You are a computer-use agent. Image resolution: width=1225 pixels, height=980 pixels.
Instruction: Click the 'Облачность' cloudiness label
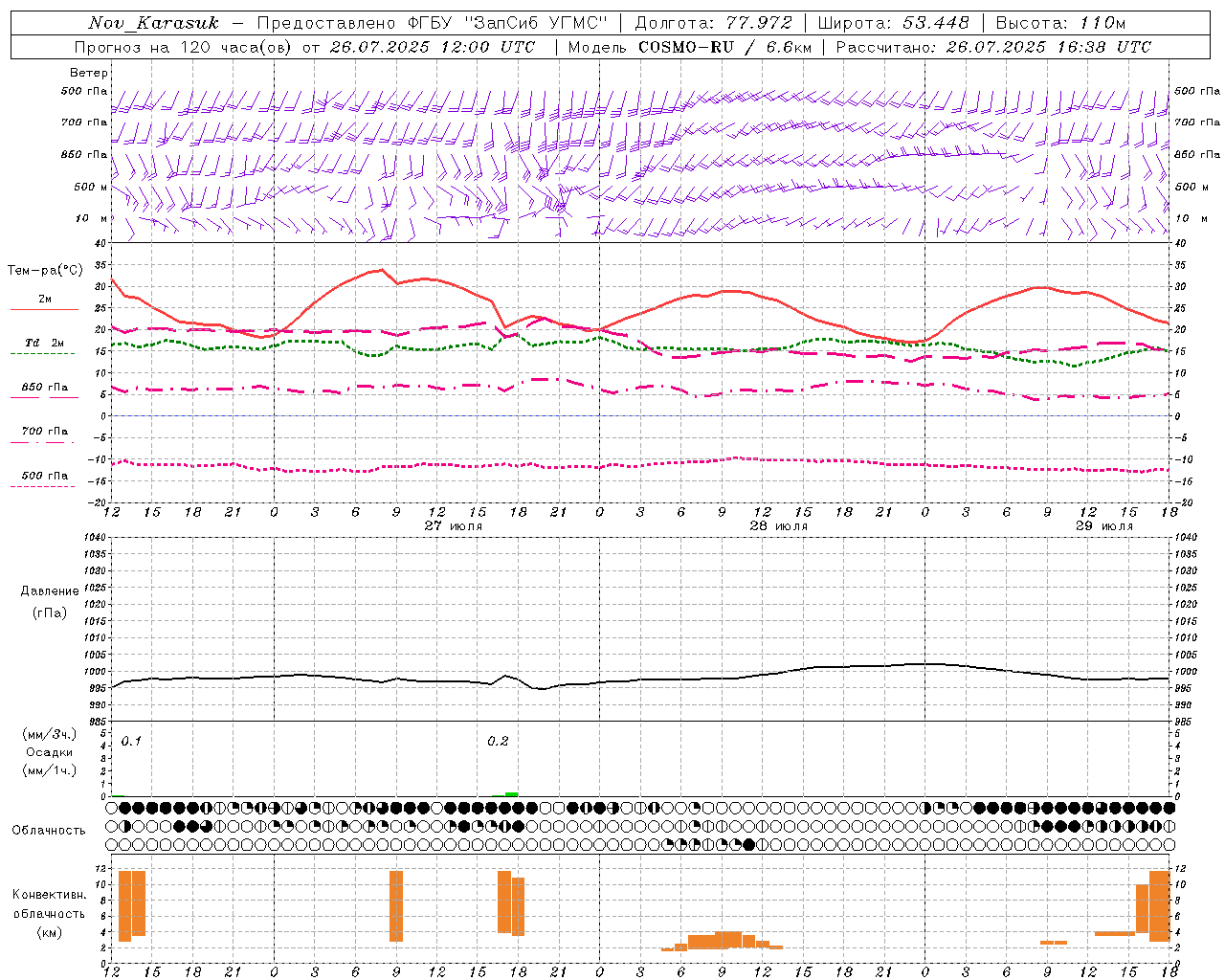49,831
